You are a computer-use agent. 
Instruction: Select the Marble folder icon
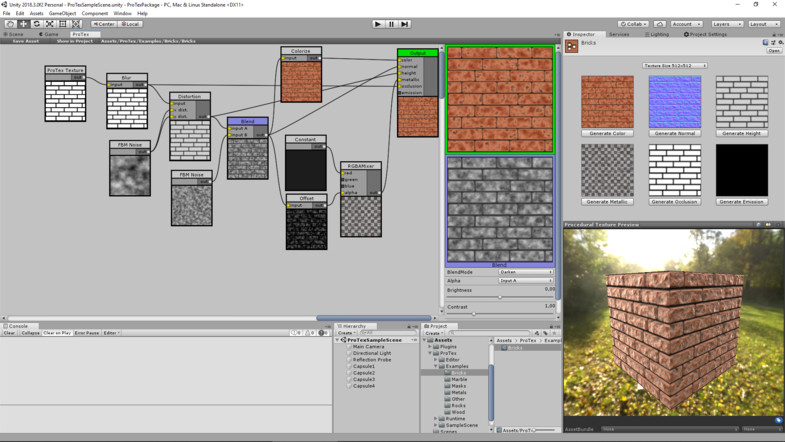point(448,379)
